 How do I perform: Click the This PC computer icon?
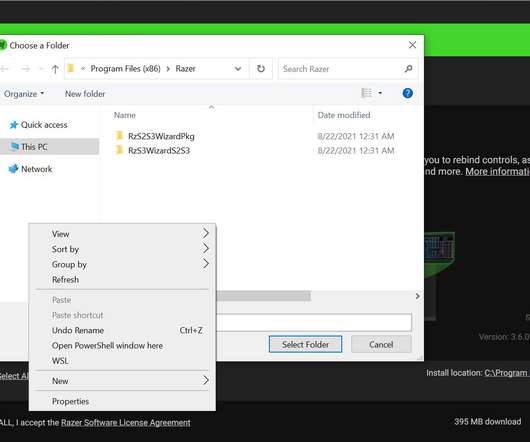14,146
